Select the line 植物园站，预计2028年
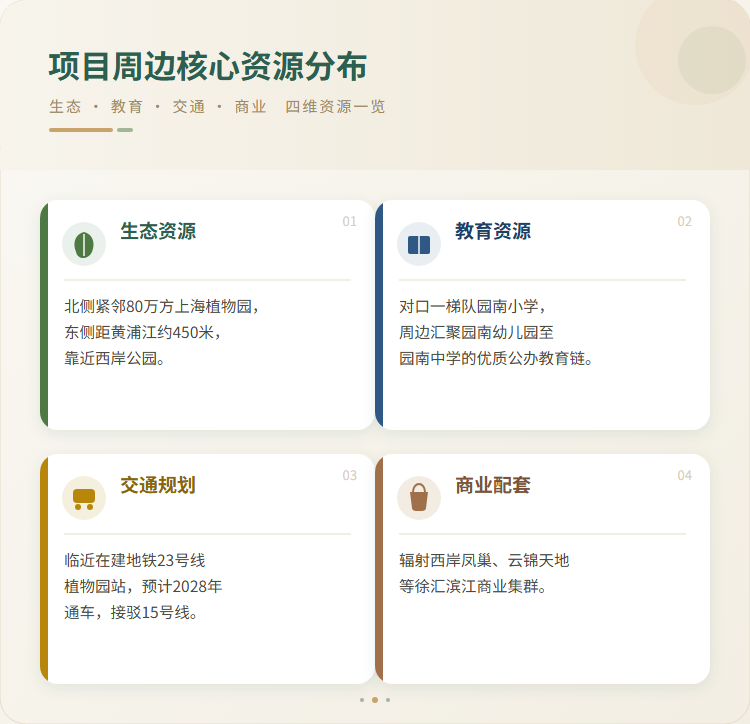This screenshot has width=750, height=724. 143,586
